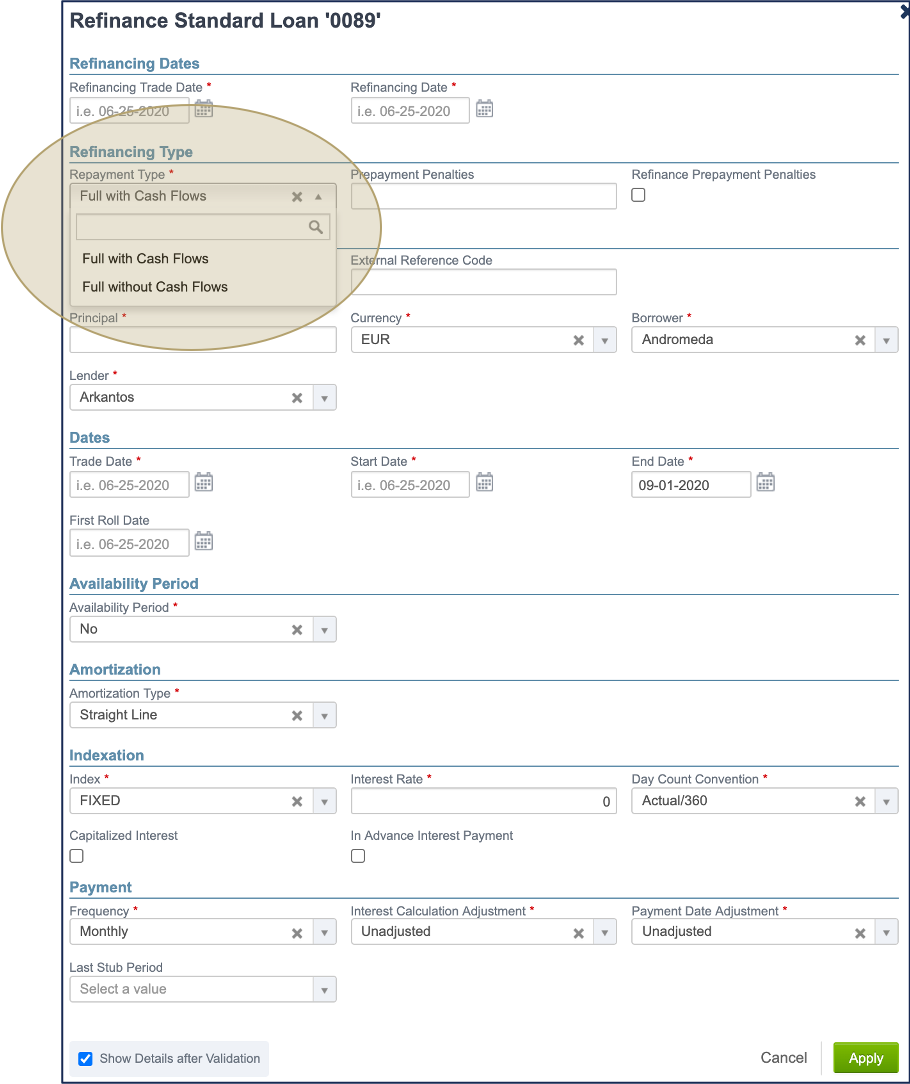Click the First Roll Date input
This screenshot has height=1084, width=910.
pyautogui.click(x=129, y=543)
